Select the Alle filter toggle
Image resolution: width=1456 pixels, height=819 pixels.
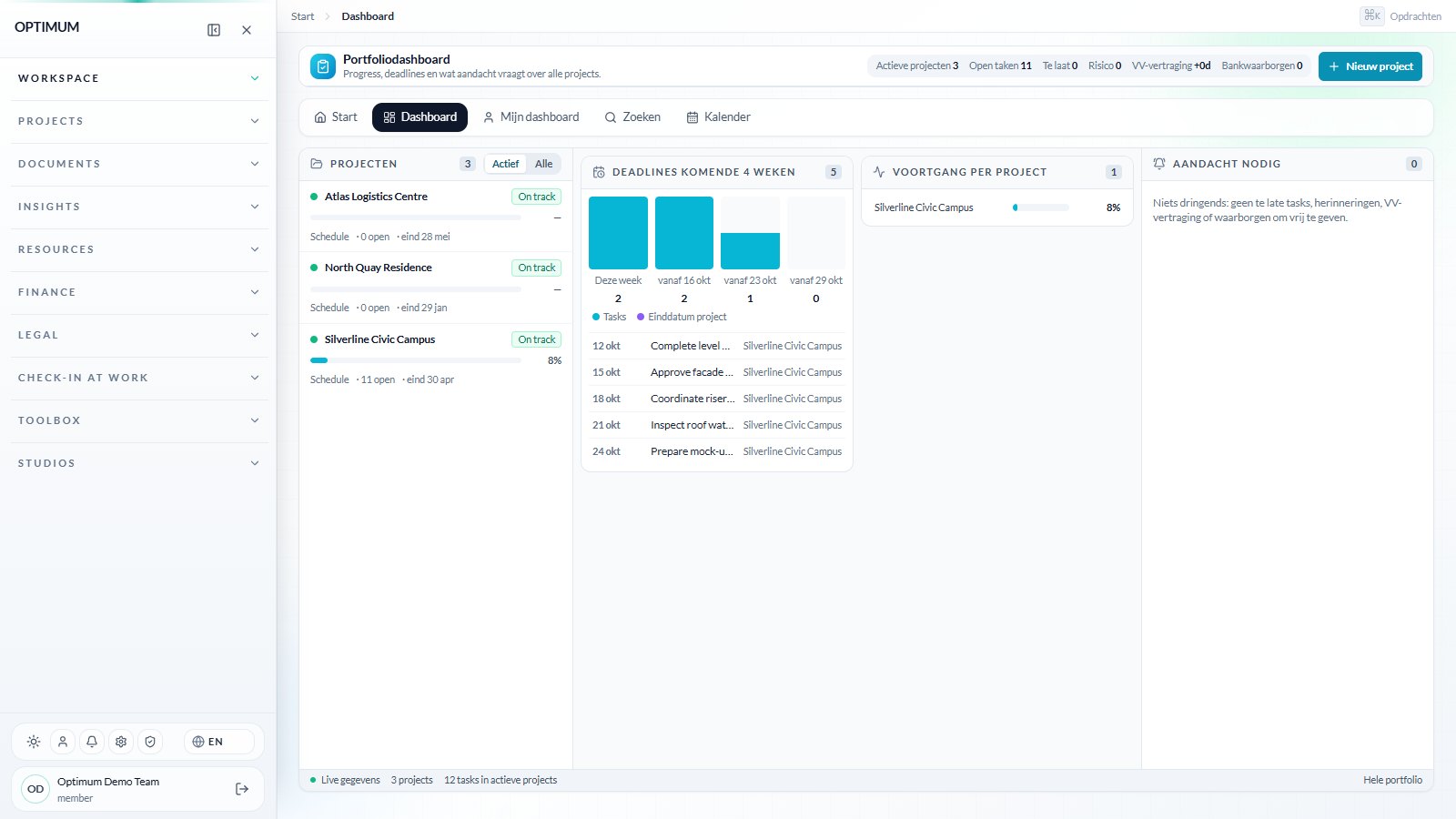[x=543, y=164]
